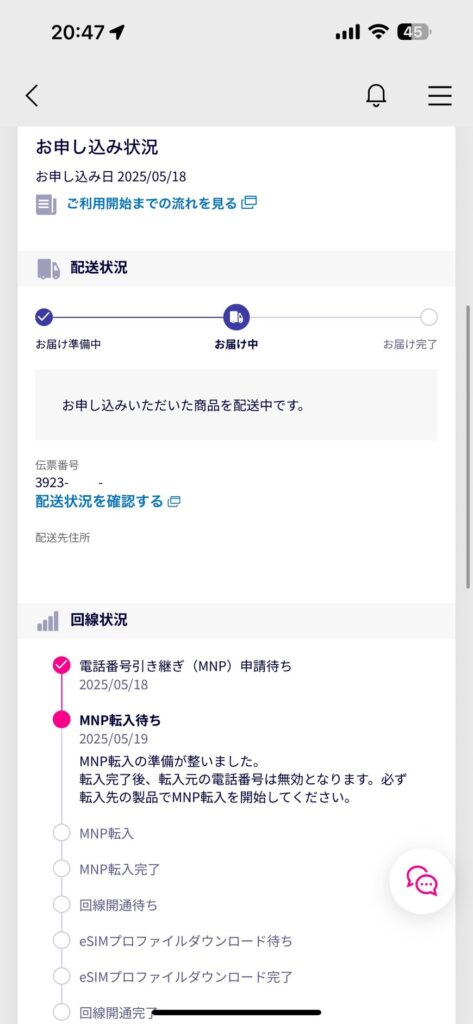This screenshot has height=1024, width=473.
Task: Click the document icon beside ご利用開始までの流れを見る
Action: (x=46, y=204)
